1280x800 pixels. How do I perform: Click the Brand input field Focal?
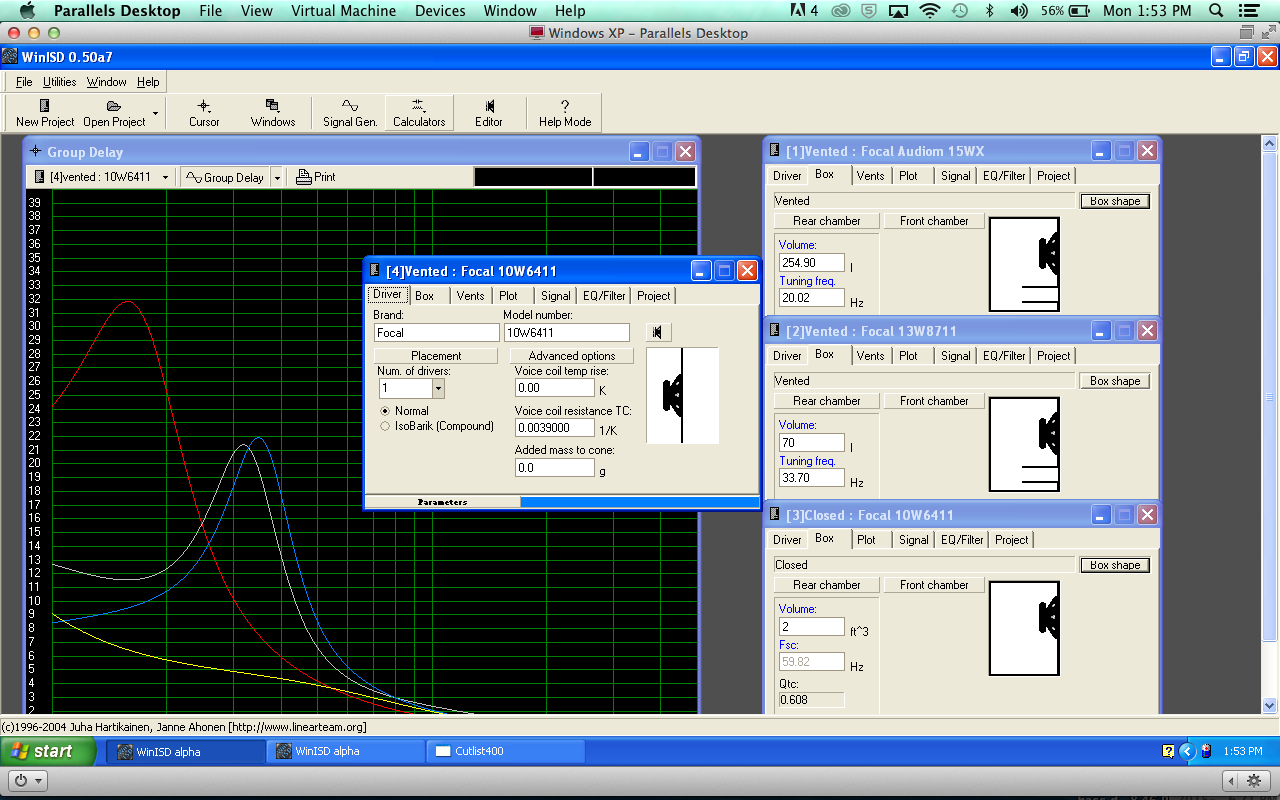point(436,332)
